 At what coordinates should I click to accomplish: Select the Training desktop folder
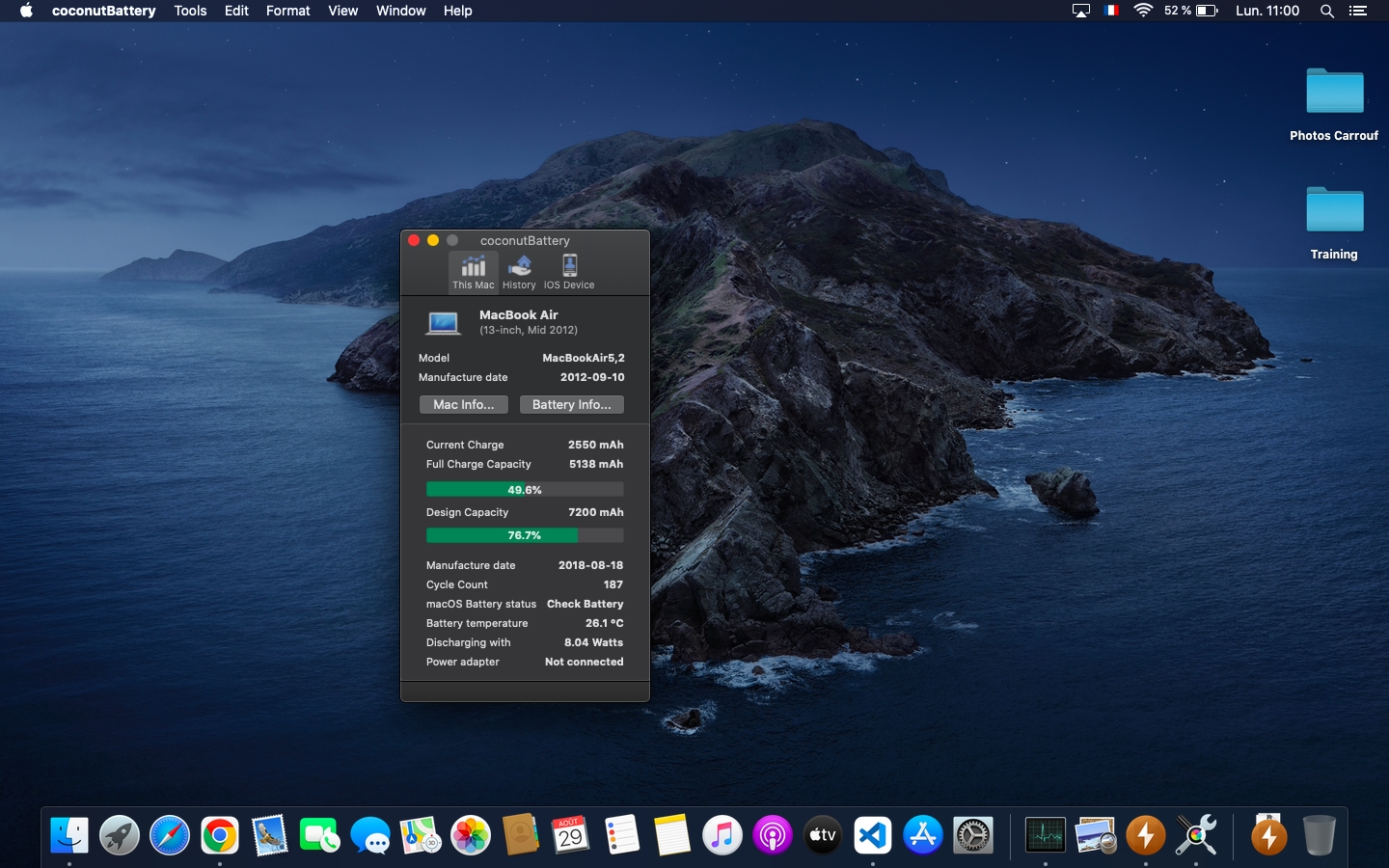[1334, 212]
